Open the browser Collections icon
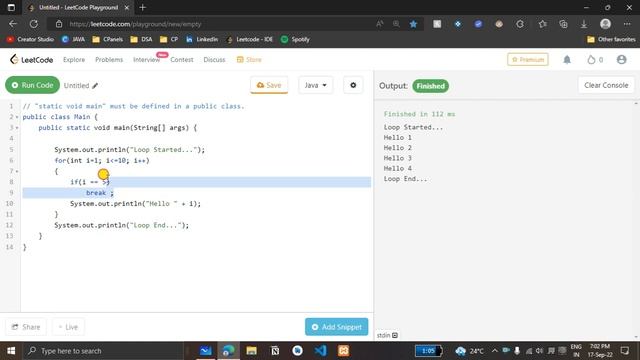Image resolution: width=640 pixels, height=360 pixels. coord(563,24)
